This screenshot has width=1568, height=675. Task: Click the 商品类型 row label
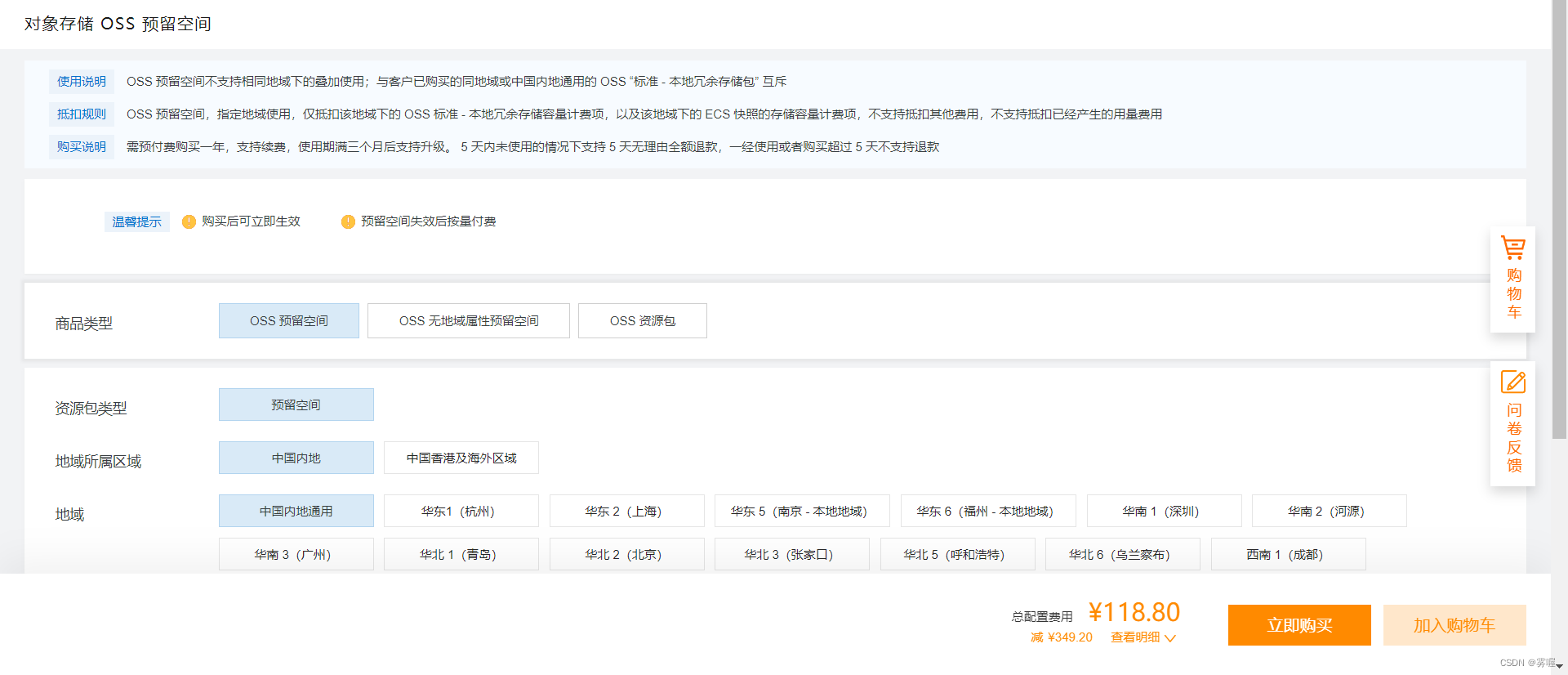click(84, 324)
